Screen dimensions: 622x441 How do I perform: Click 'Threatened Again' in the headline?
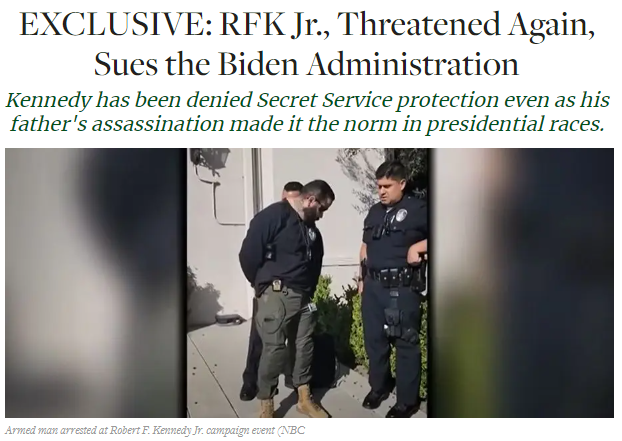(x=467, y=25)
